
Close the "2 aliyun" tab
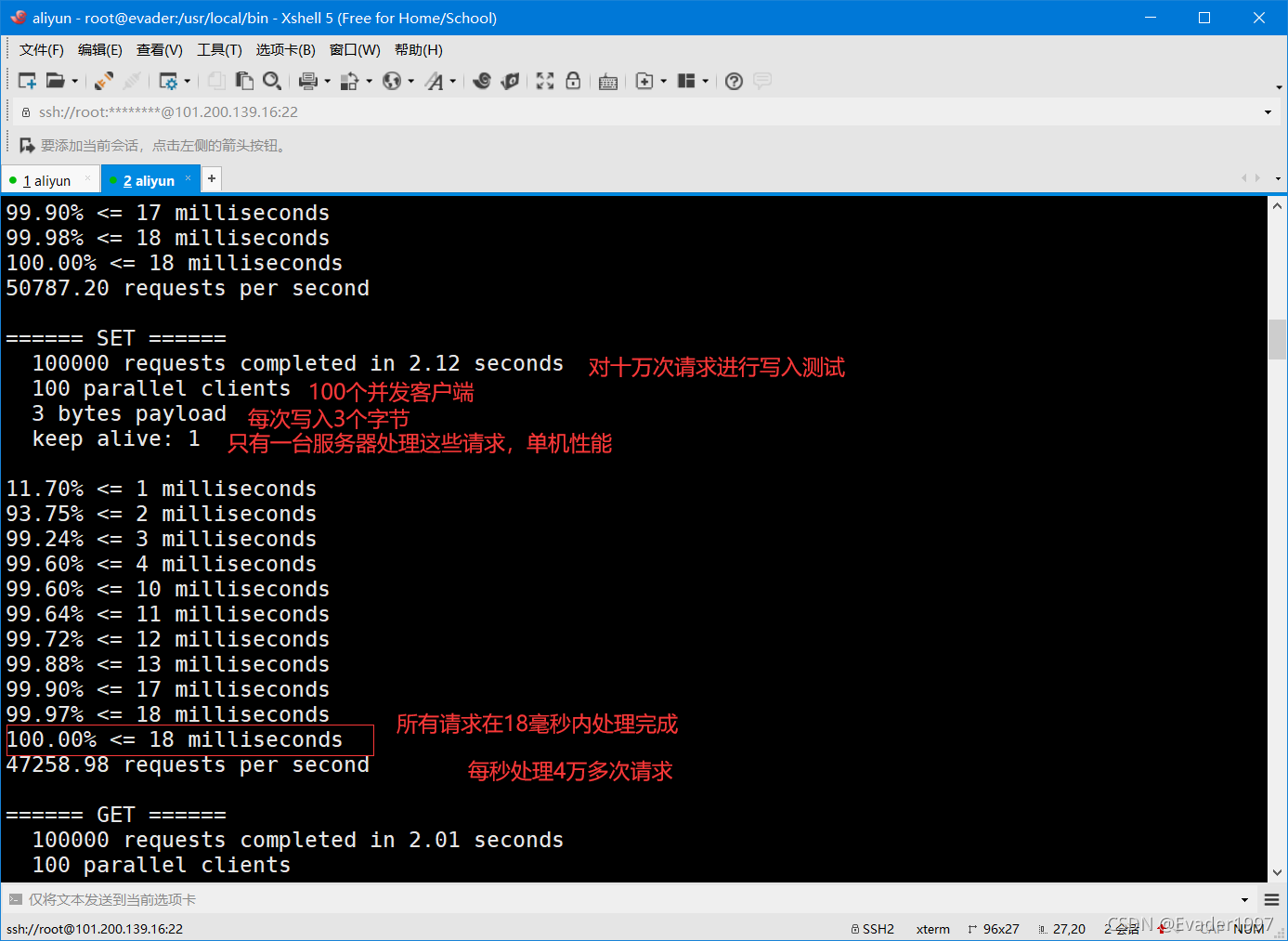[188, 178]
